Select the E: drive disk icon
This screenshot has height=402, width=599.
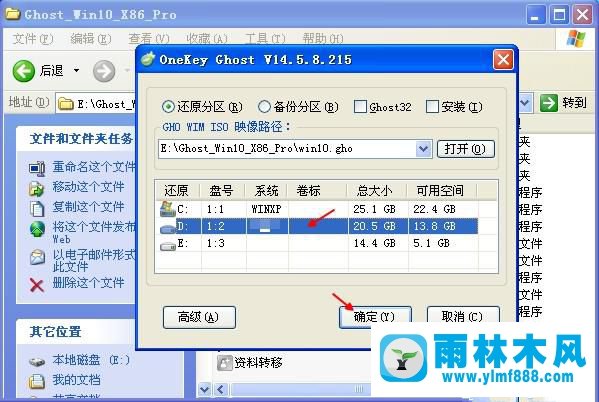click(167, 246)
